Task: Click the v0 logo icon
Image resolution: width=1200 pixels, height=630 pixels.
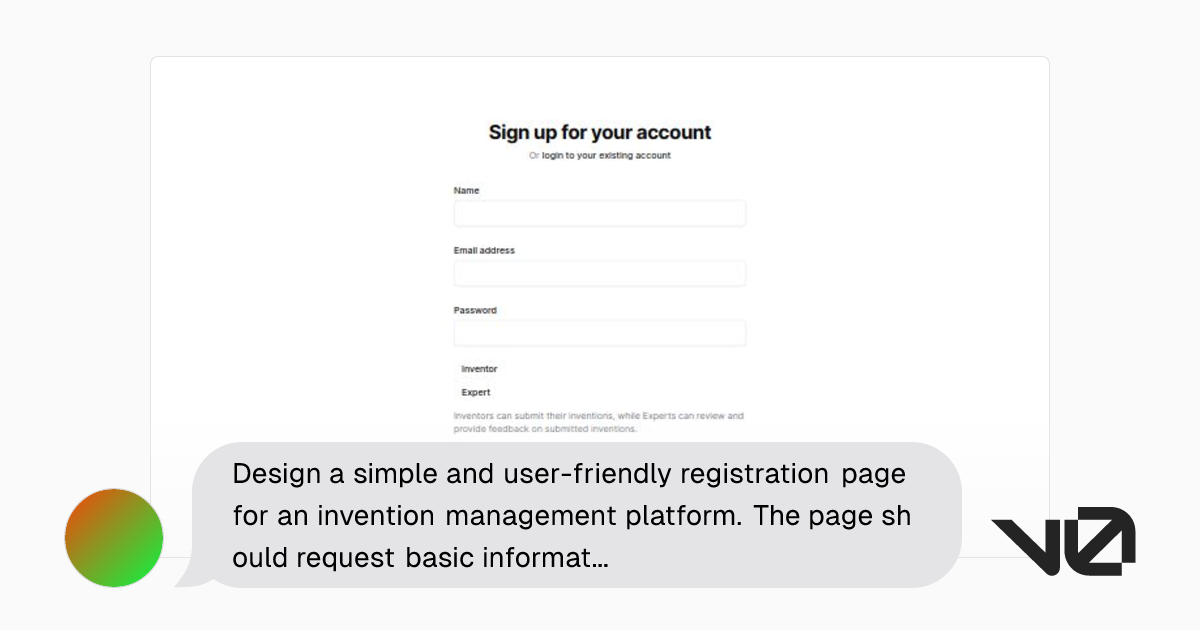Action: coord(1063,538)
